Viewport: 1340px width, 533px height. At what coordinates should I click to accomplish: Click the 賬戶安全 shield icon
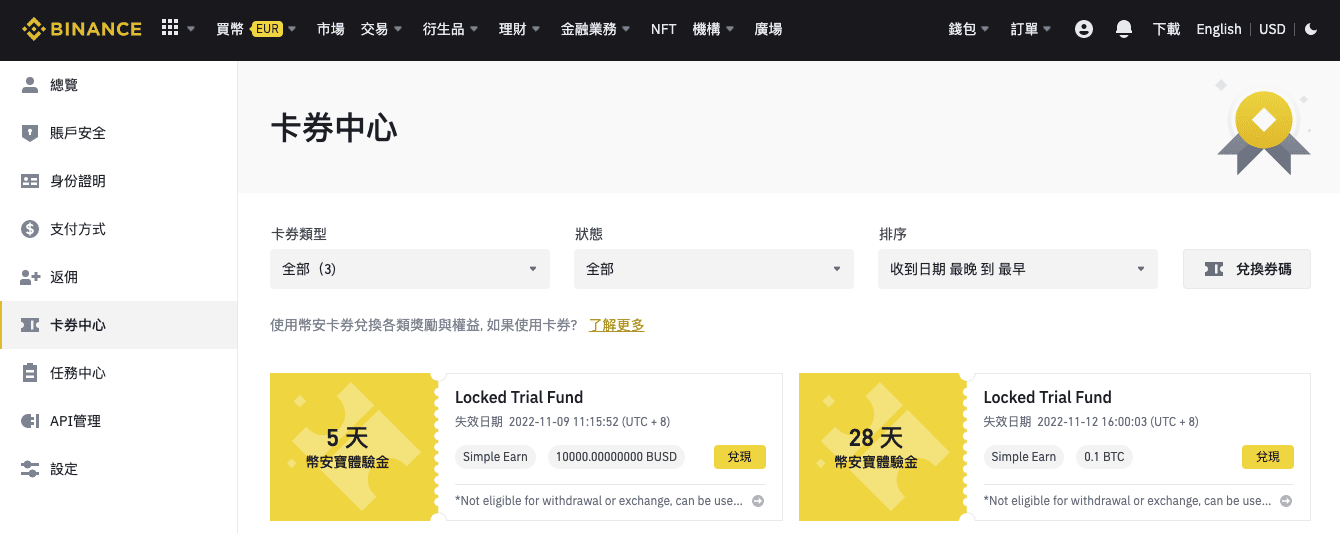(30, 133)
